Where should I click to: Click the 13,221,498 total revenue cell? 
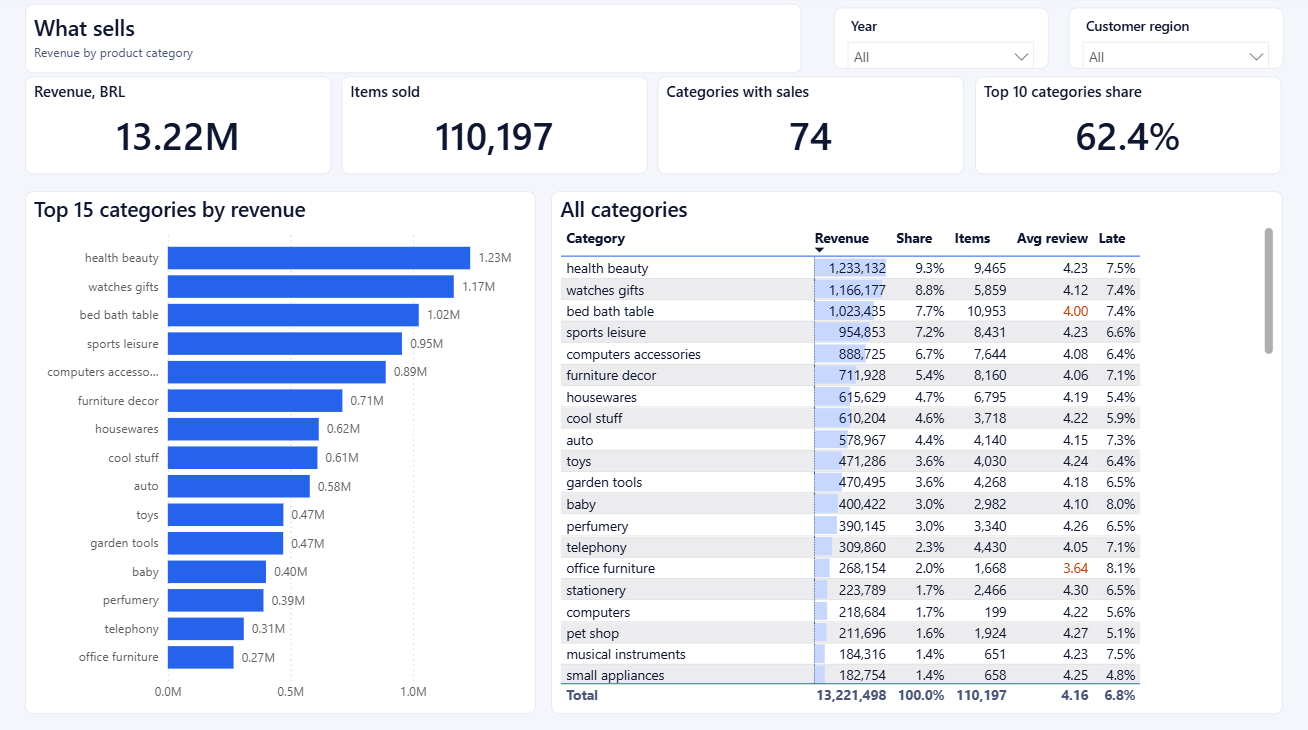(x=851, y=695)
